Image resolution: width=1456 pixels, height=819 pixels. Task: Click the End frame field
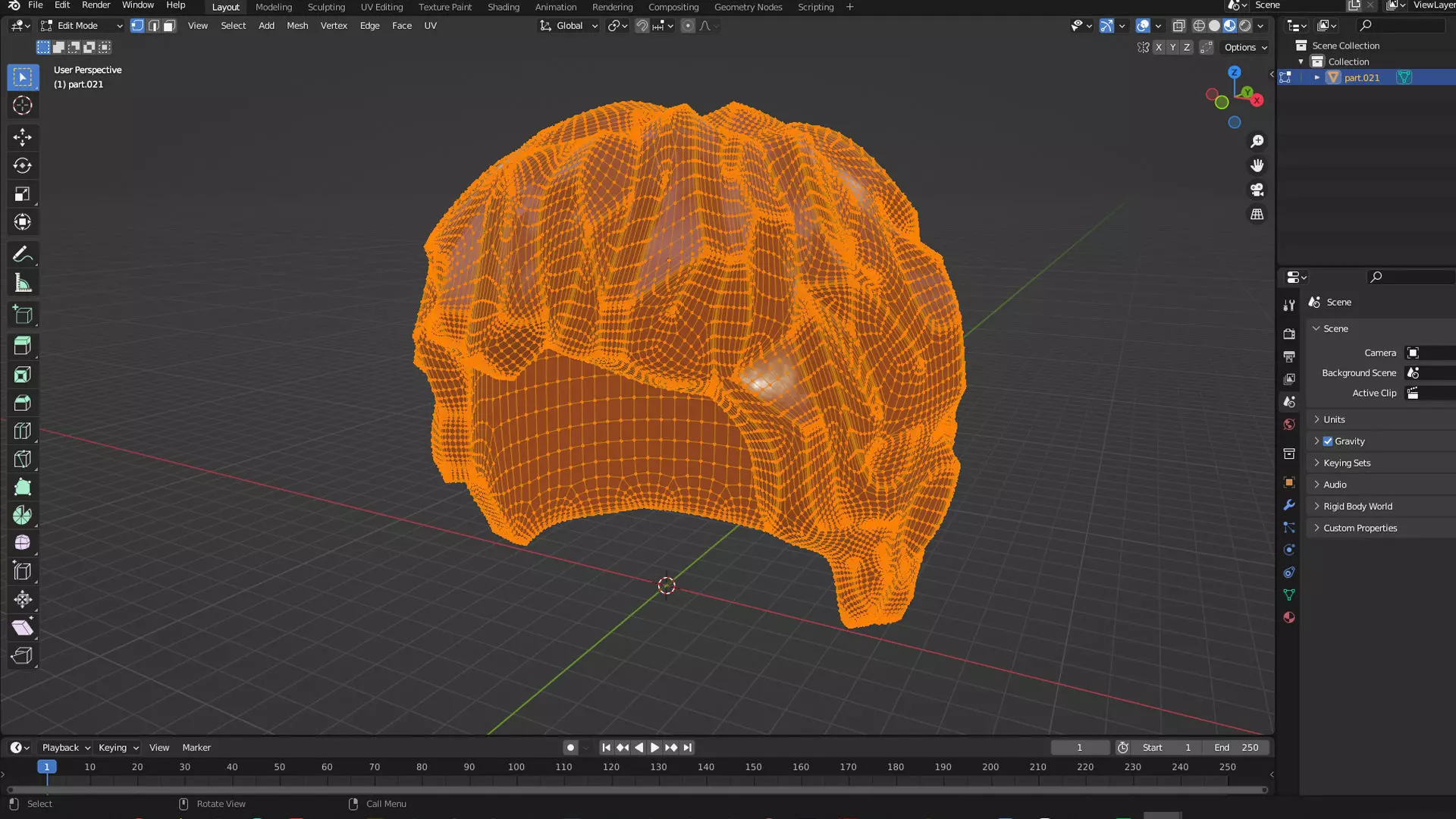pos(1236,748)
